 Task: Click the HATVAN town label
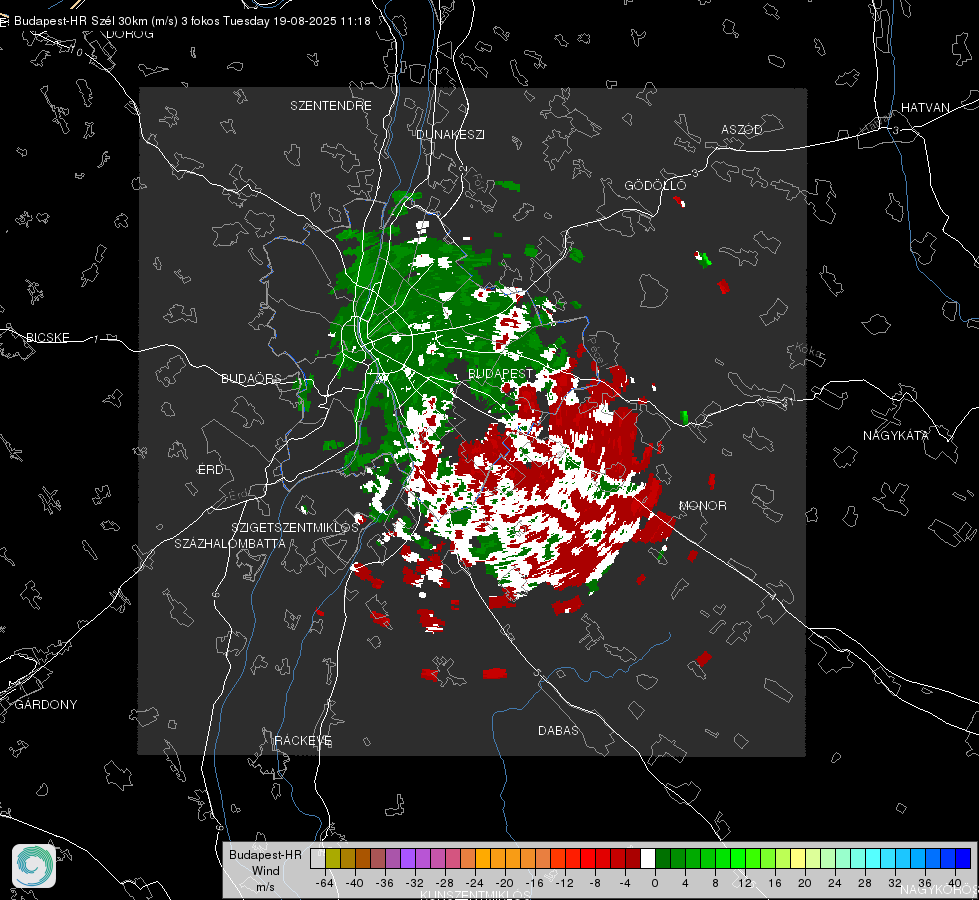pos(925,107)
